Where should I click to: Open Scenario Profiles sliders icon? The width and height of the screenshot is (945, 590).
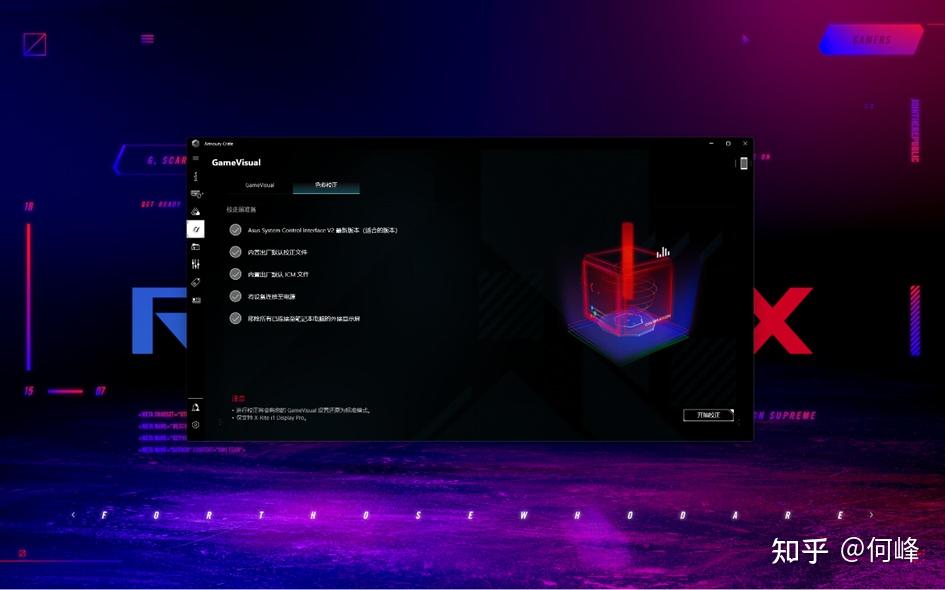coord(195,264)
